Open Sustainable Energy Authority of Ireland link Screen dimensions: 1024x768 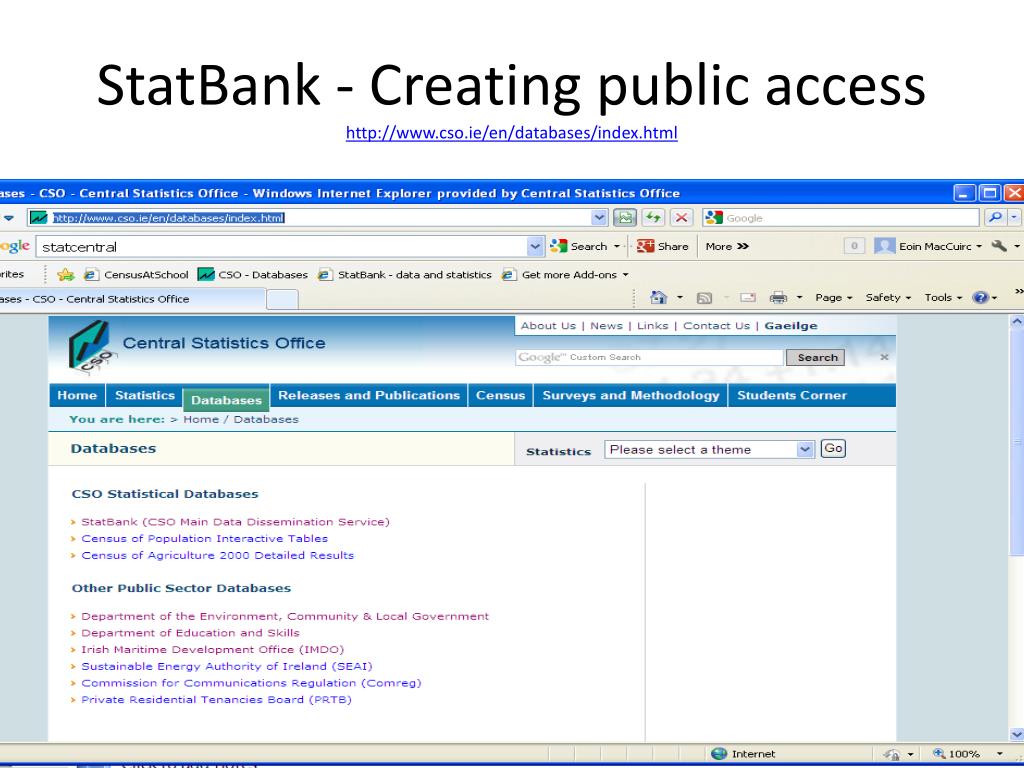227,666
